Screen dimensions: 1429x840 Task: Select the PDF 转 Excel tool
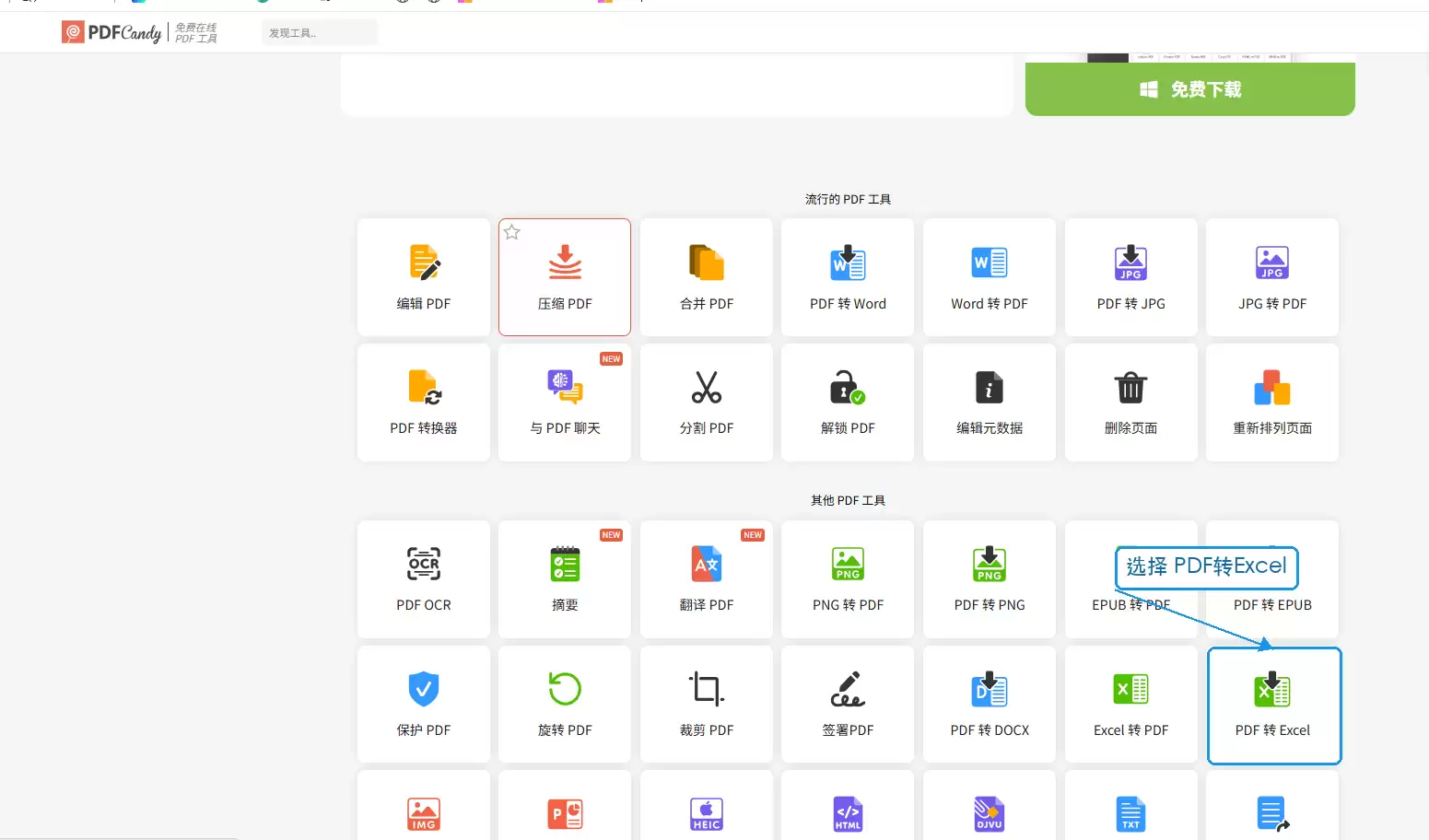click(x=1274, y=706)
